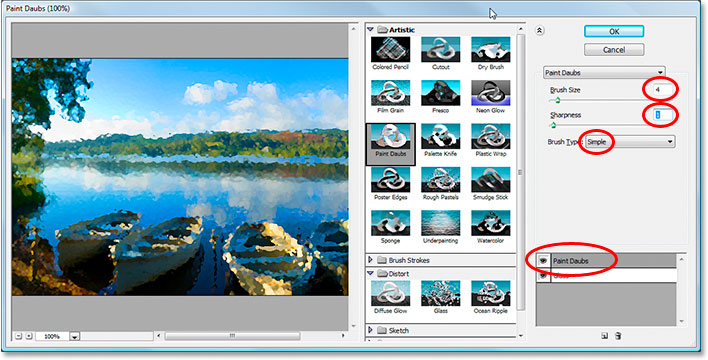Screen dimensions: 708x360
Task: Click the Cancel button
Action: click(x=614, y=50)
